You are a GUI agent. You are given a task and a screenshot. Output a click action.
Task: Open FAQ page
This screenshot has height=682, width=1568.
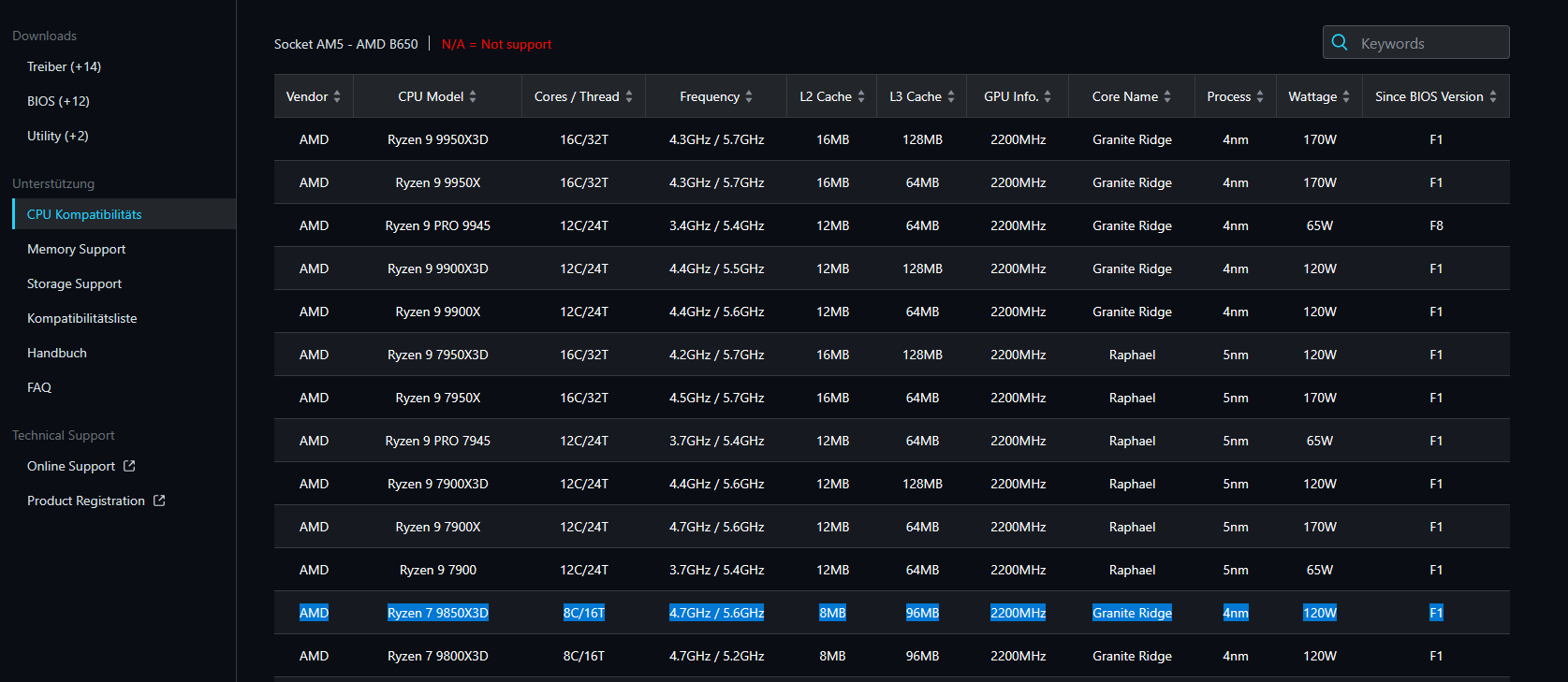tap(39, 387)
